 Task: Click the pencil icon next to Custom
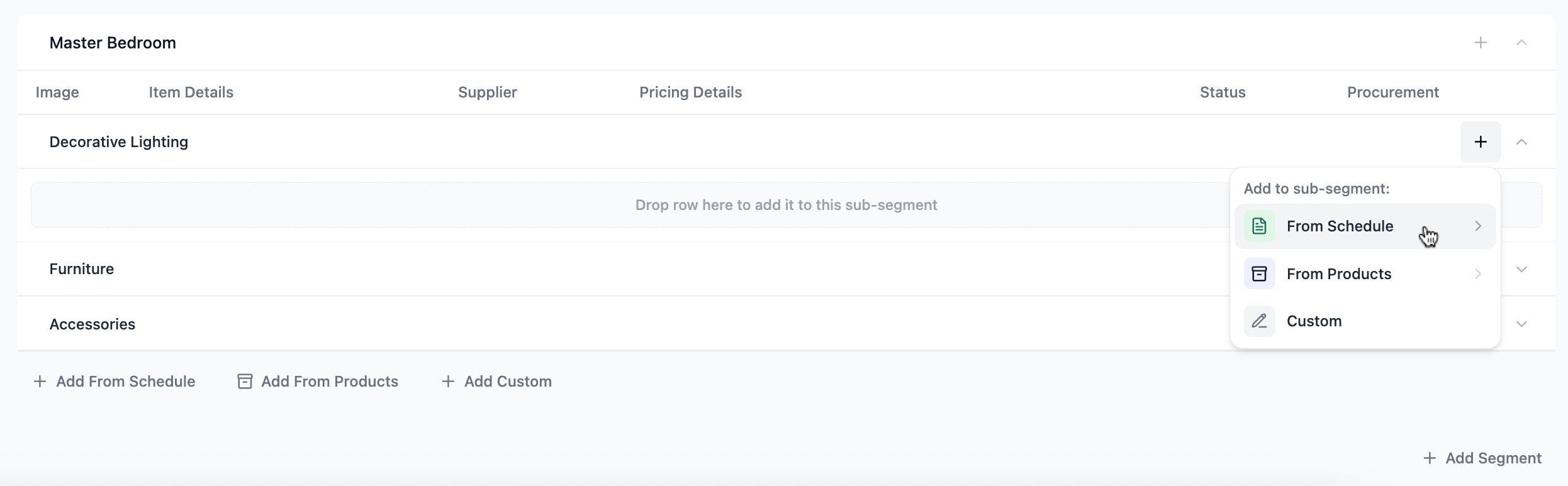pos(1259,321)
